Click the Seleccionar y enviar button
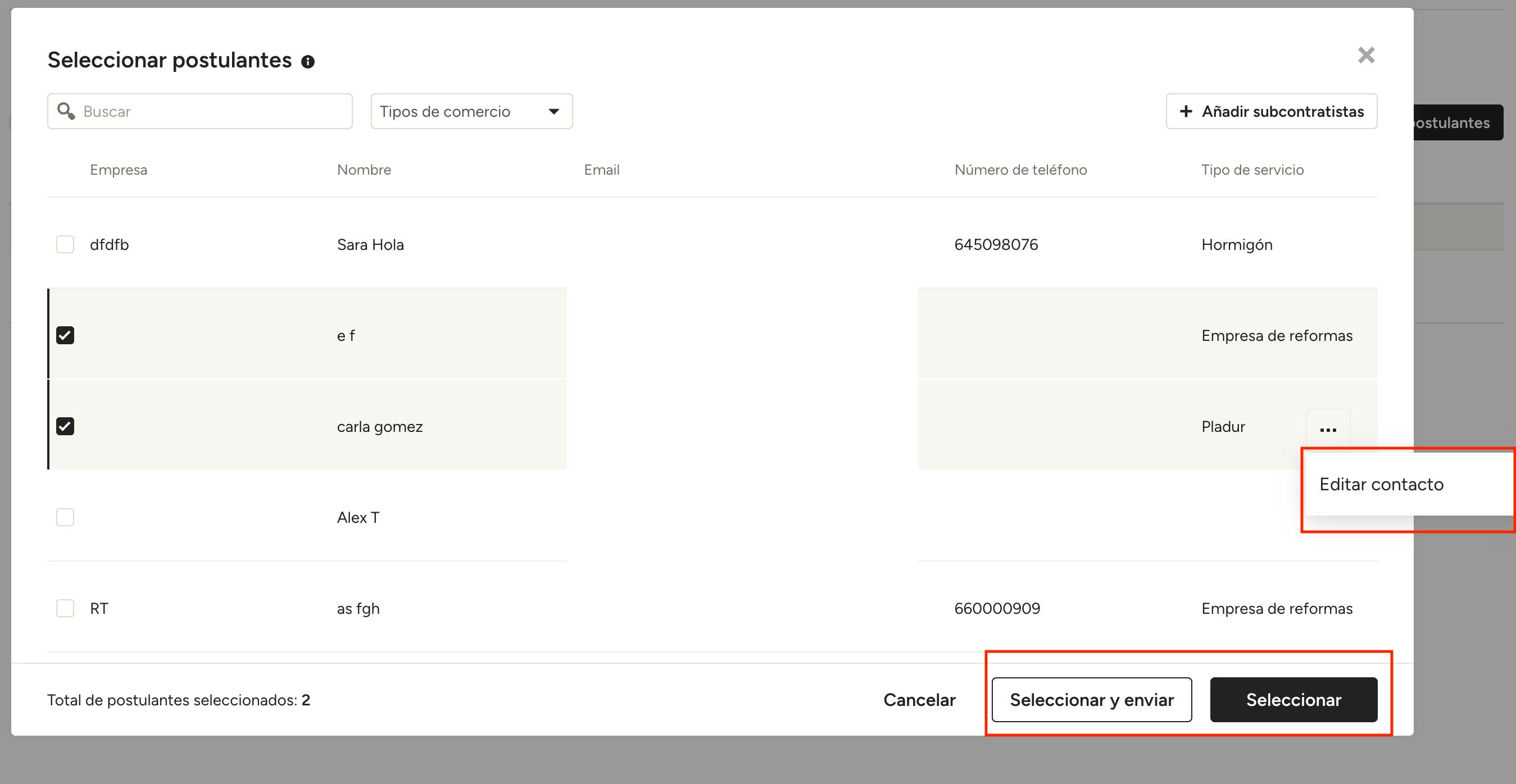Image resolution: width=1516 pixels, height=784 pixels. [1091, 699]
